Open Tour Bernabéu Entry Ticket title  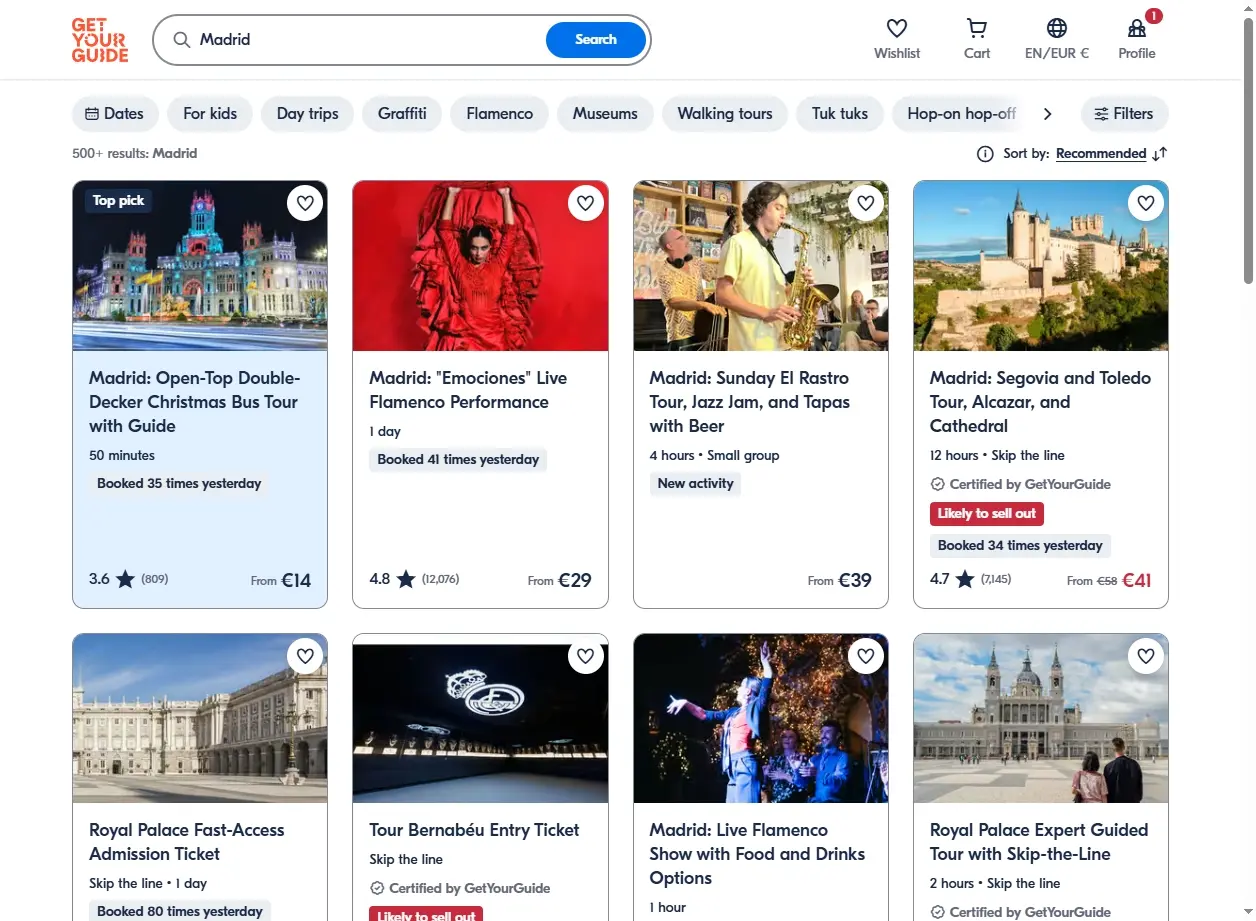point(474,830)
